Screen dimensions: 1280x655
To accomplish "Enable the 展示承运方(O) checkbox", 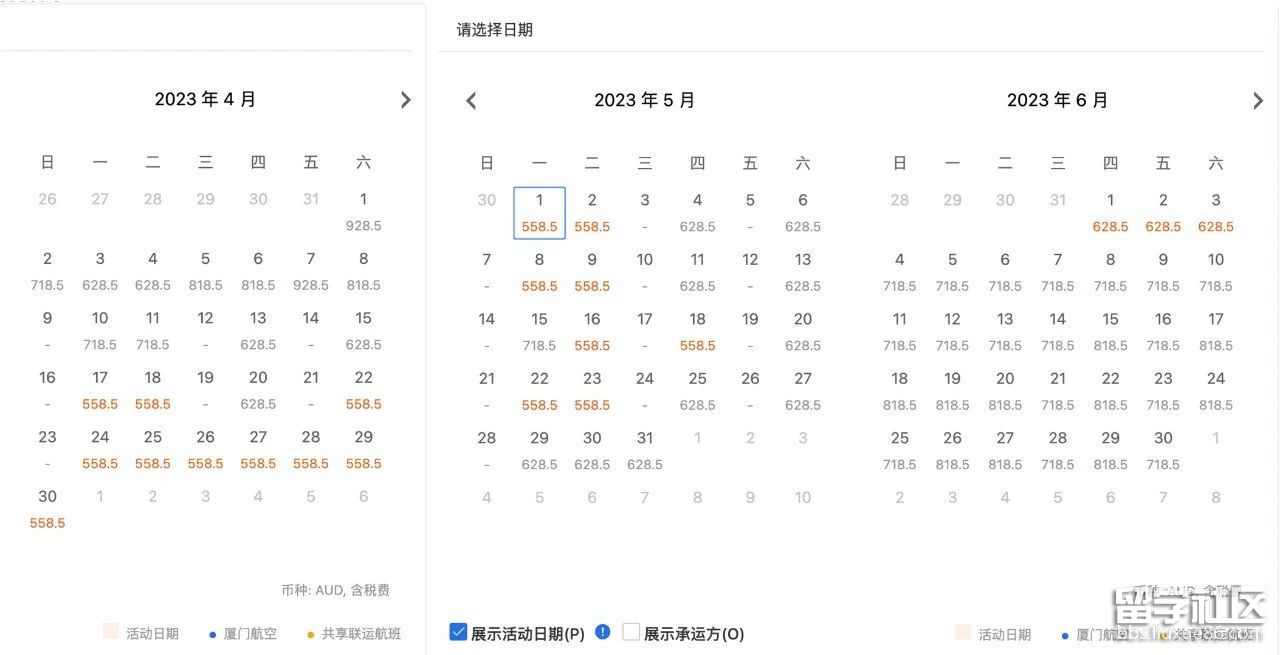I will pos(631,632).
